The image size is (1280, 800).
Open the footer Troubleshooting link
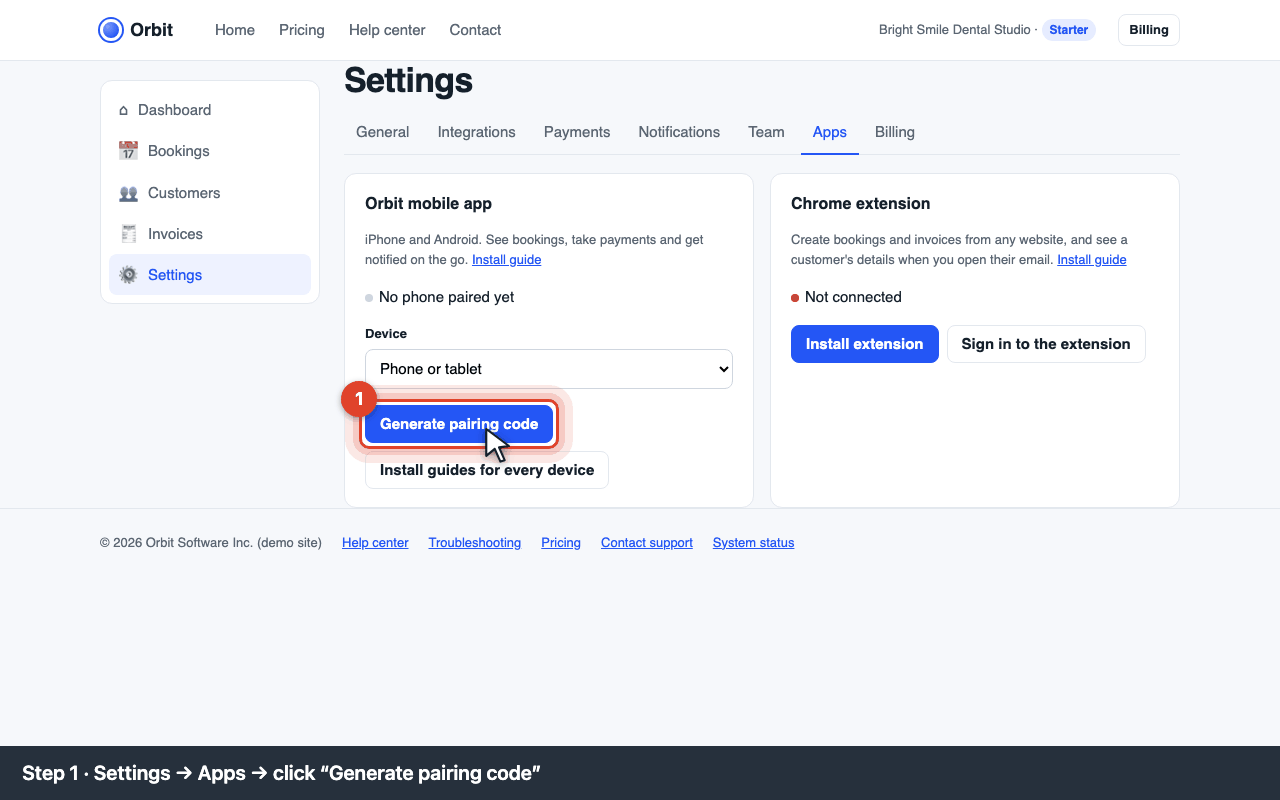tap(475, 543)
